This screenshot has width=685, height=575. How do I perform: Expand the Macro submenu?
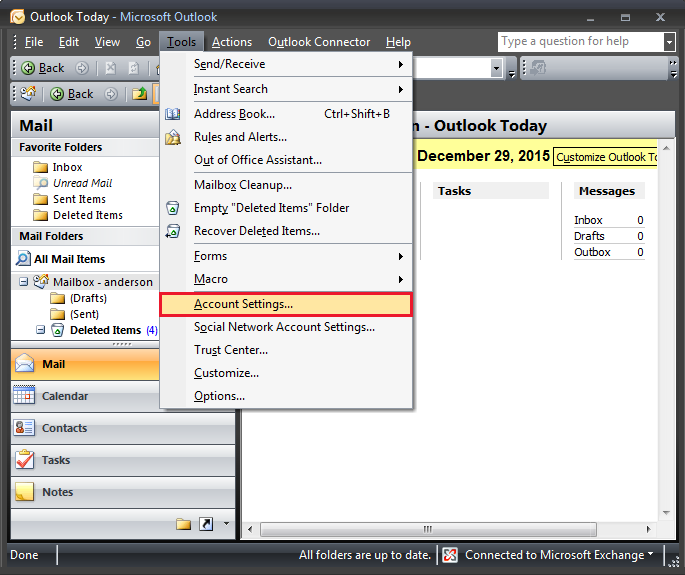(401, 280)
